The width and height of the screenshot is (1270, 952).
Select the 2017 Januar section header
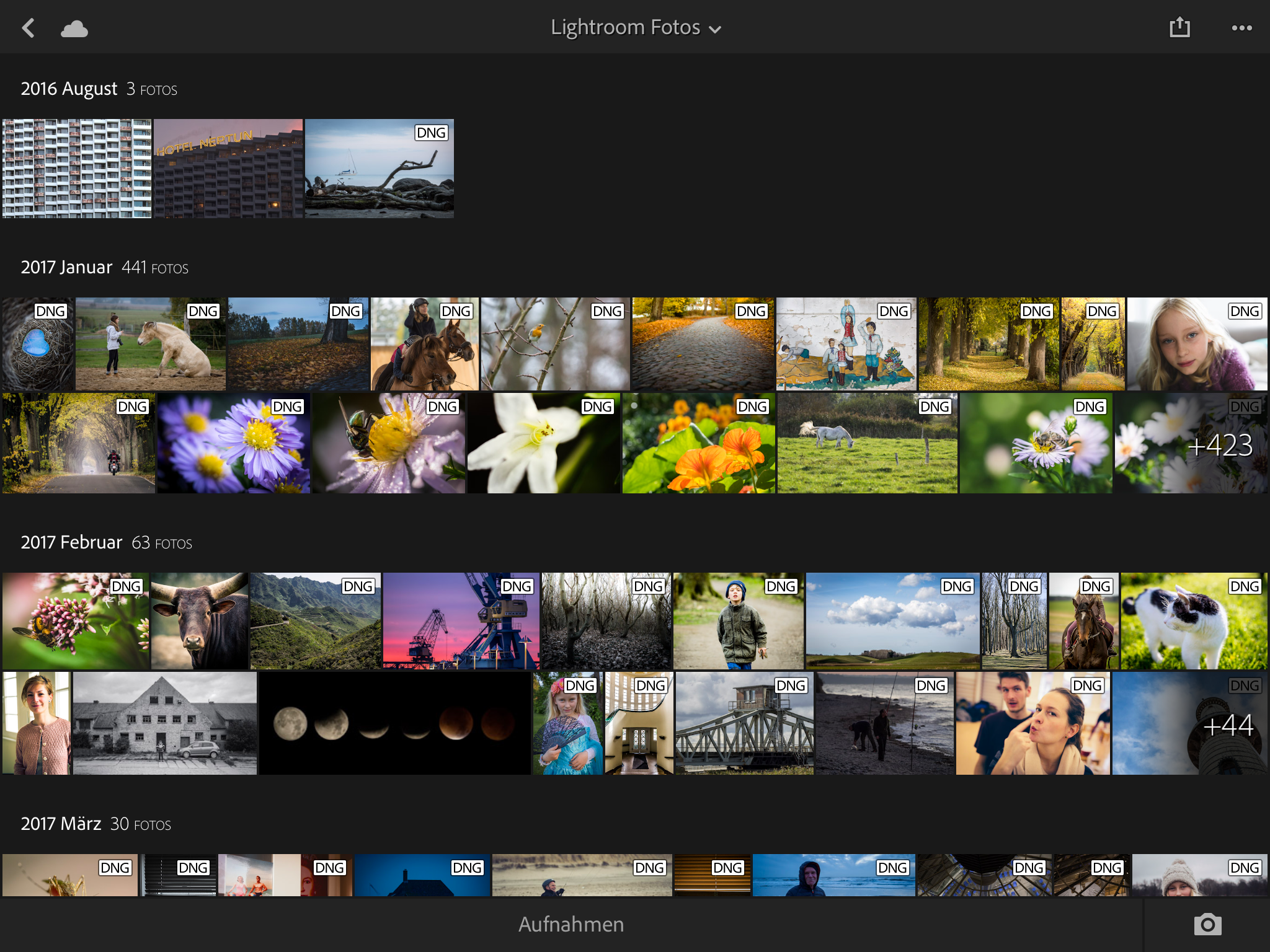pos(105,268)
